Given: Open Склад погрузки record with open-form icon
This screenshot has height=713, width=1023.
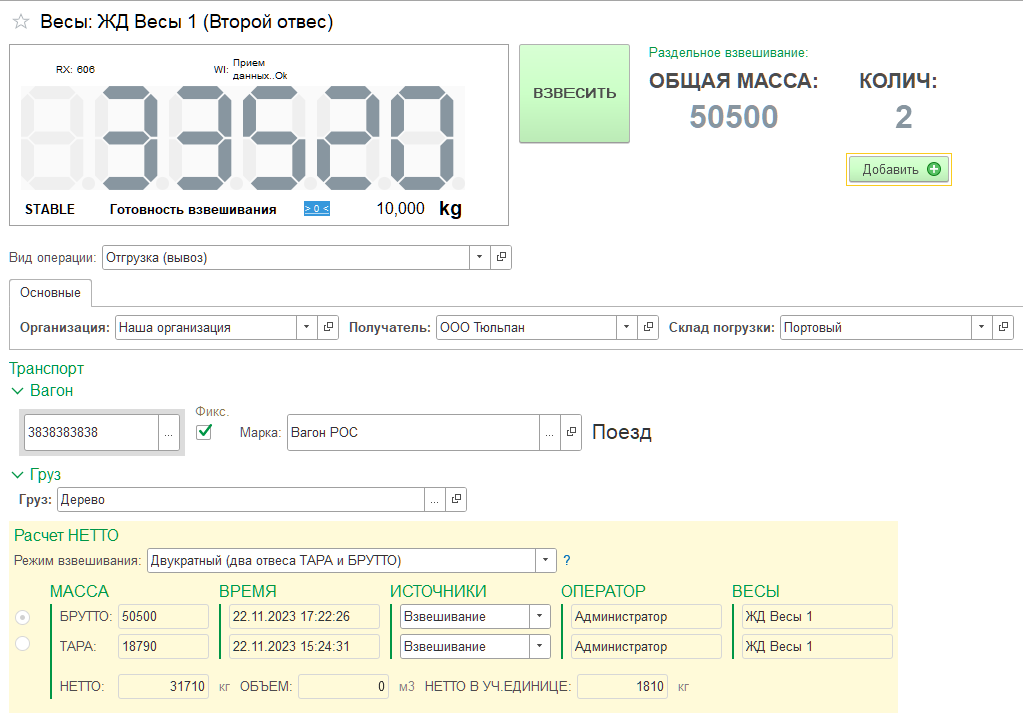Looking at the screenshot, I should click(x=1003, y=328).
